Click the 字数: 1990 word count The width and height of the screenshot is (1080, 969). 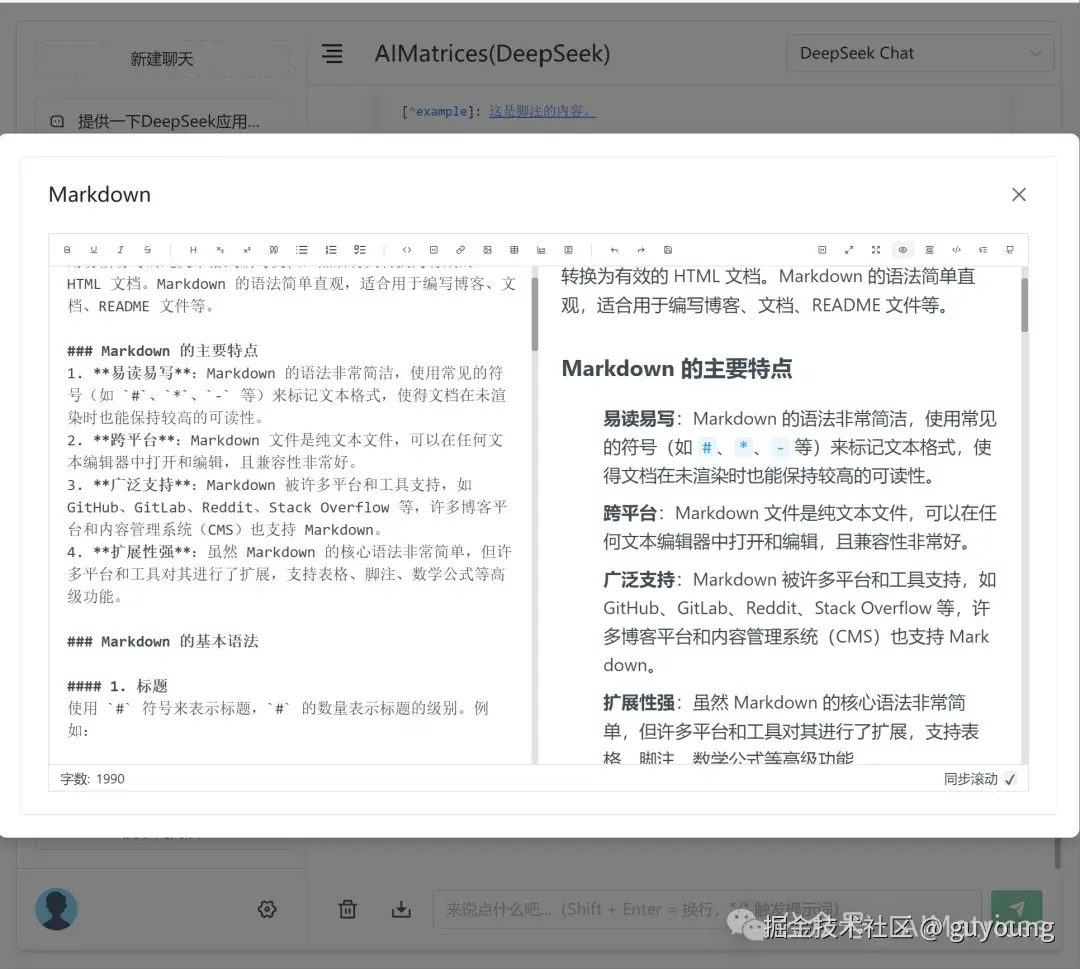point(92,779)
